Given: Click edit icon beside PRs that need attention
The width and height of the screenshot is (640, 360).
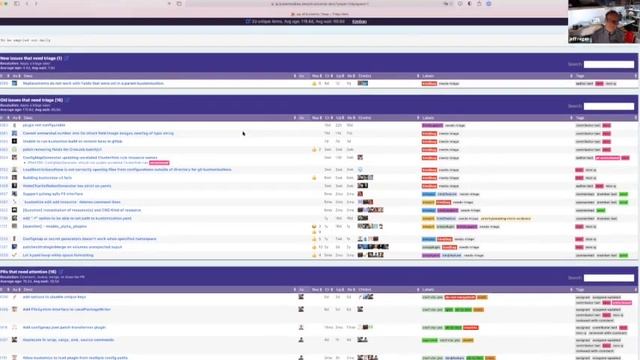Looking at the screenshot, I should tap(61, 272).
